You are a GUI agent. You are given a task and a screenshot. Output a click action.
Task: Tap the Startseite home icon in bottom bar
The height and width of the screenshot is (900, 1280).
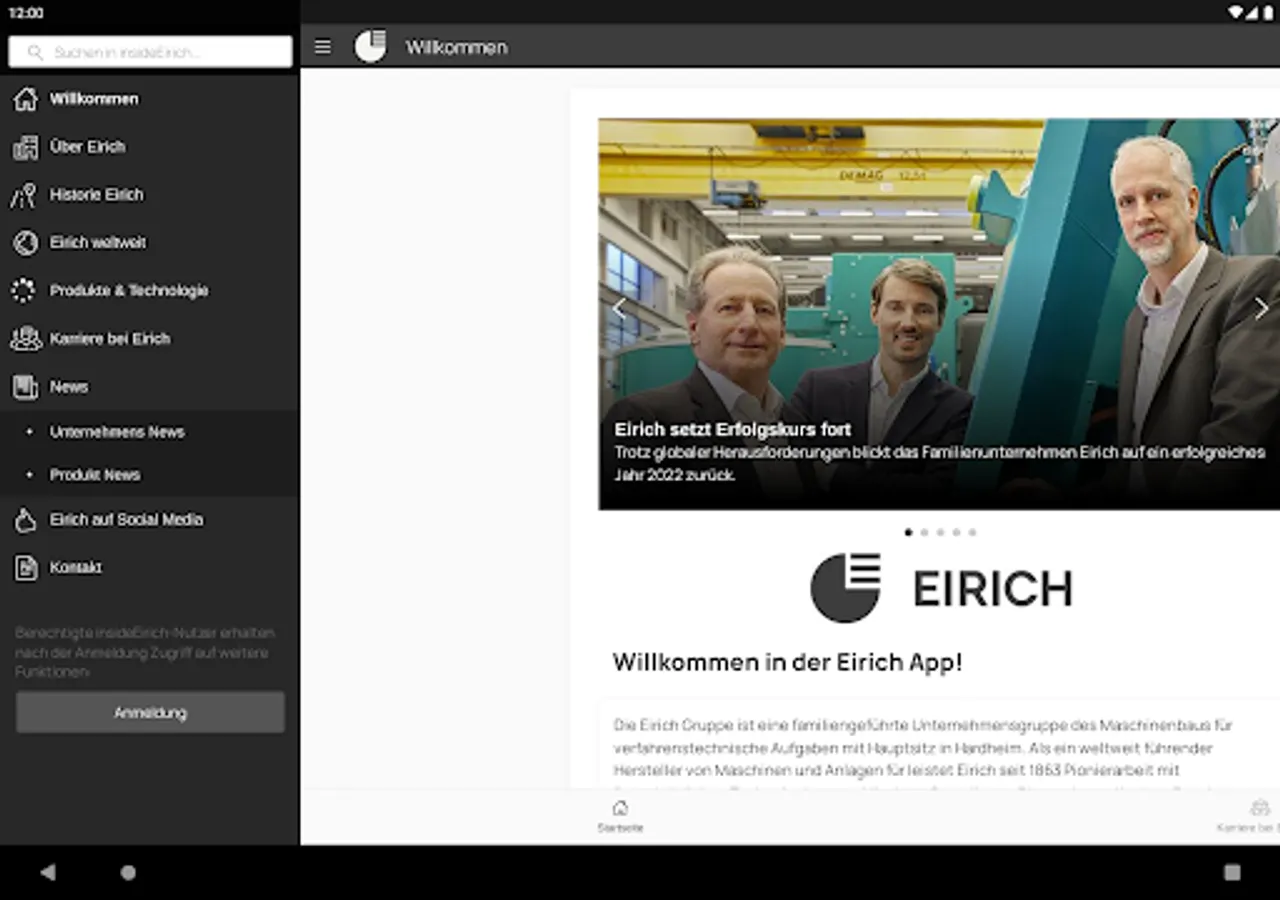click(x=620, y=808)
